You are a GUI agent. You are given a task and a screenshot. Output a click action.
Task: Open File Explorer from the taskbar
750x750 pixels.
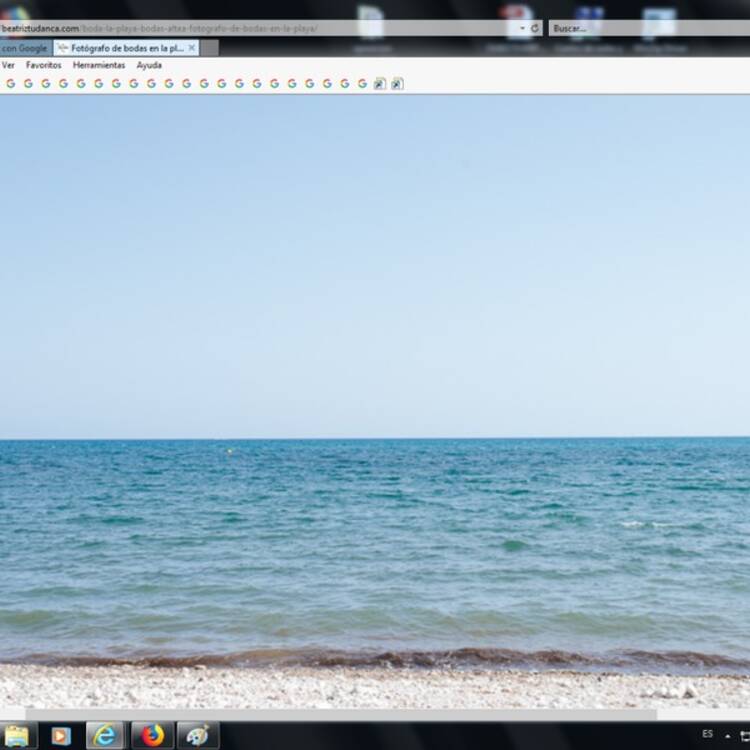[17, 736]
